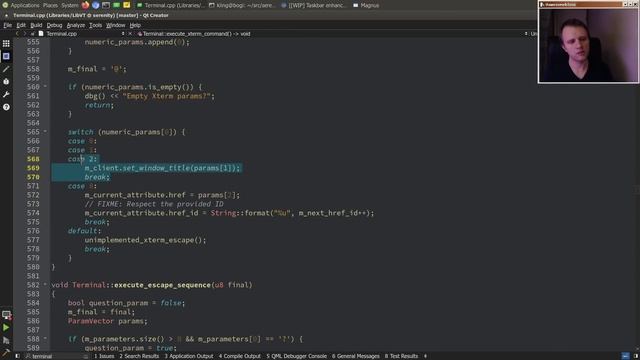Switch to the Magnus taskbar window
Image resolution: width=640 pixels, height=360 pixels.
pos(366,5)
